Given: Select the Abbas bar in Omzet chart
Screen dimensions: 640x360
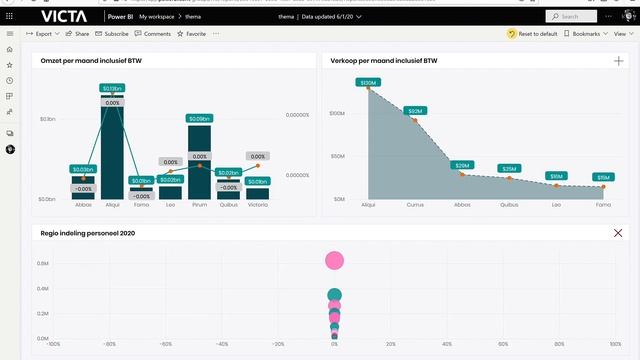Looking at the screenshot, I should pos(83,188).
